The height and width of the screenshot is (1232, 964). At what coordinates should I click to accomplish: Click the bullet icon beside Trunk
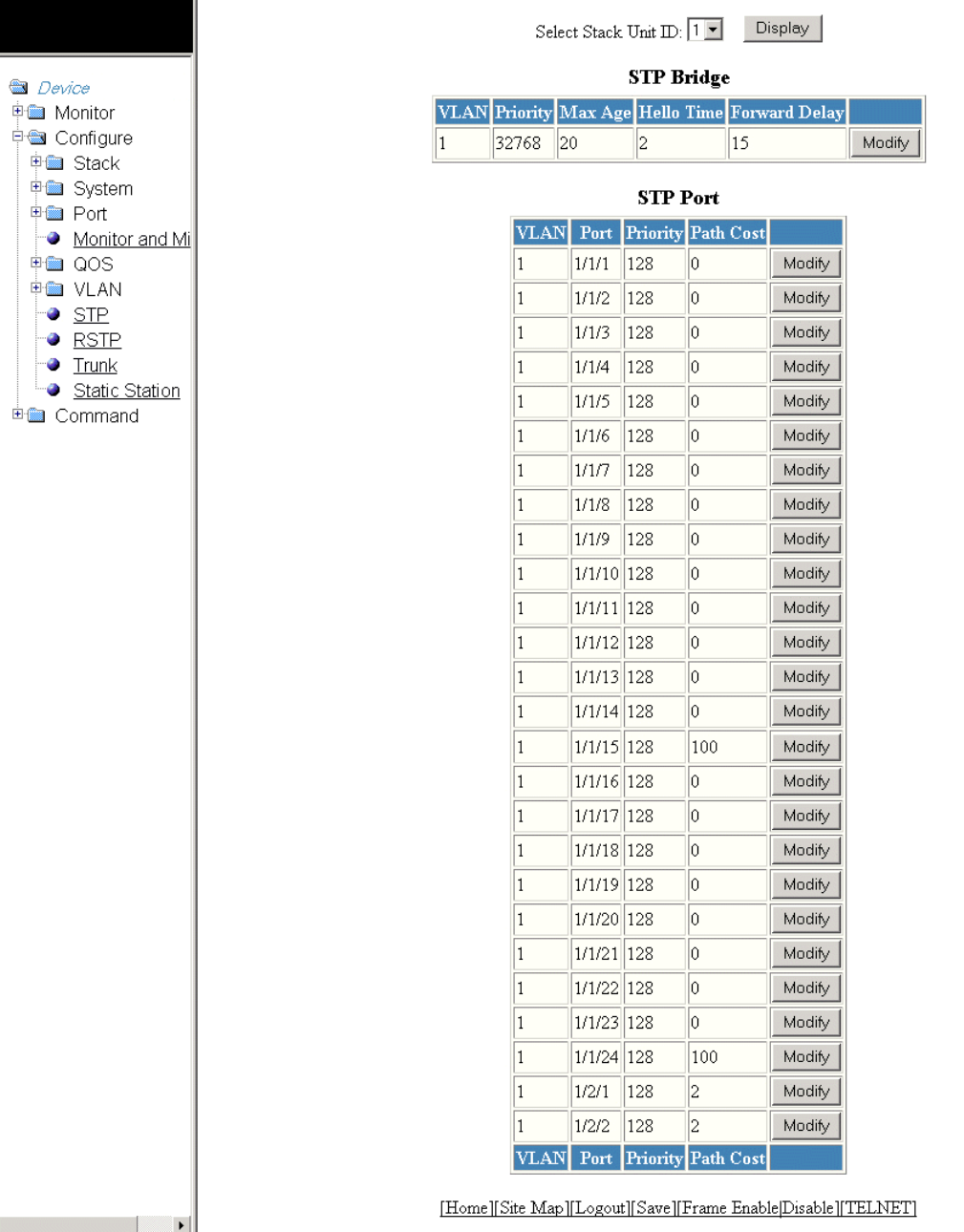tap(54, 365)
